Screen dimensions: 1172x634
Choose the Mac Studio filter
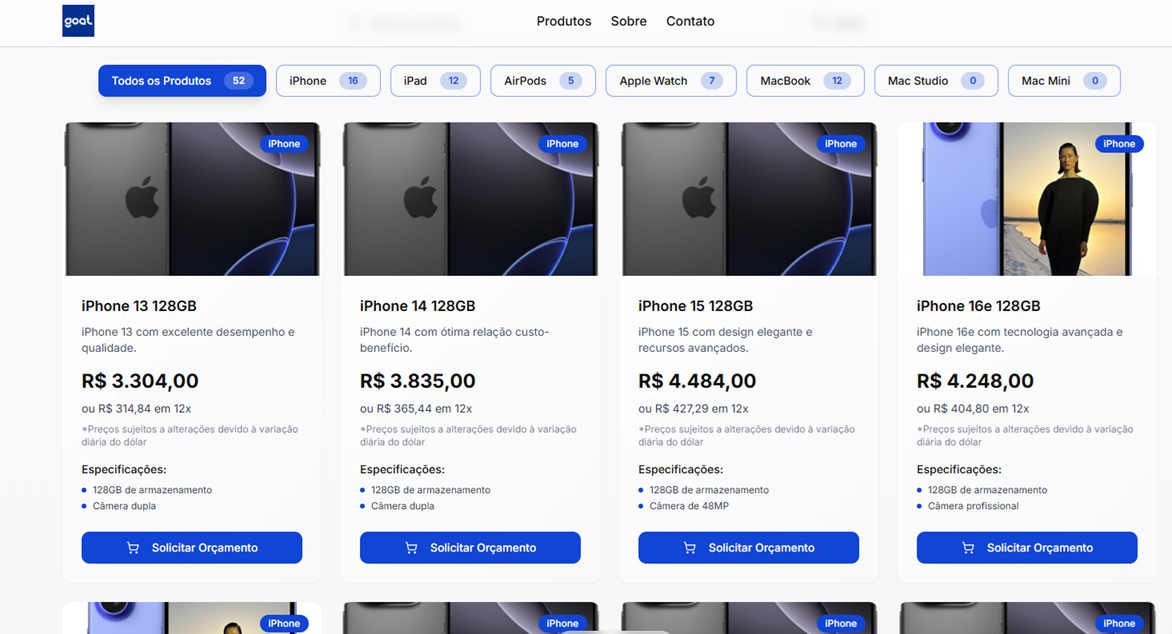[x=936, y=81]
